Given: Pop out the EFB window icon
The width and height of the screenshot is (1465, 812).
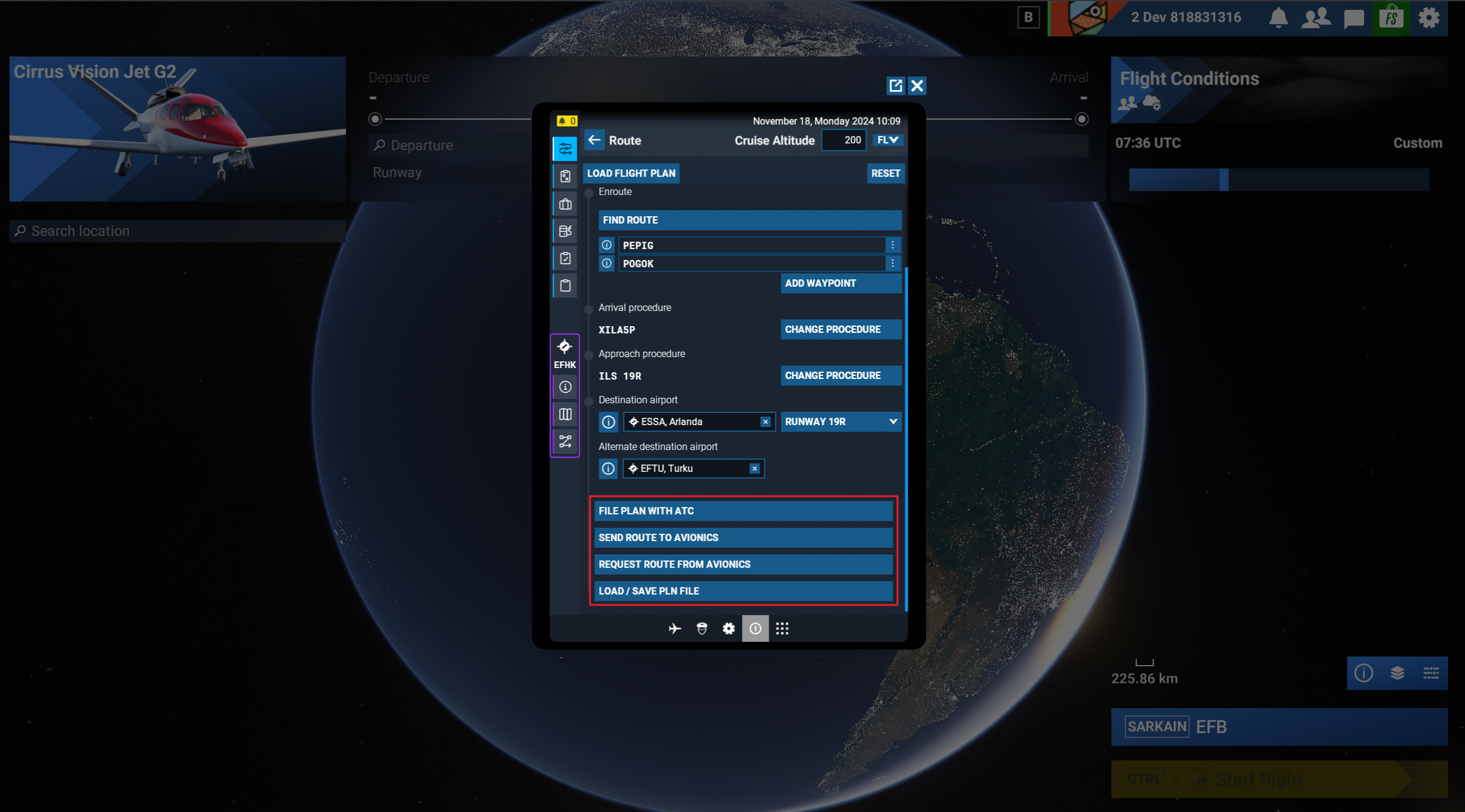Looking at the screenshot, I should pyautogui.click(x=895, y=86).
